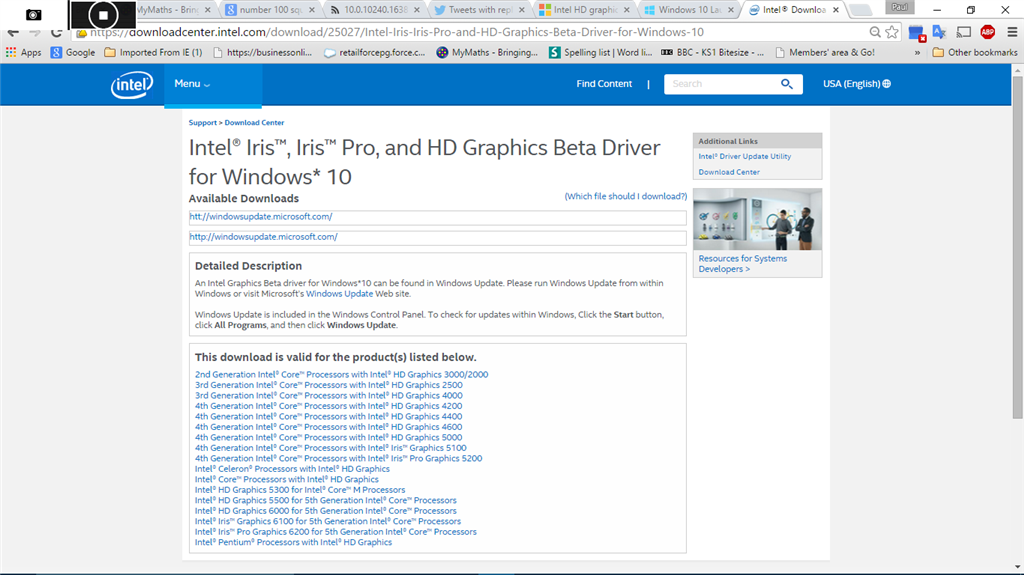Close the Tweets with replies tab
The width and height of the screenshot is (1024, 575).
point(521,10)
